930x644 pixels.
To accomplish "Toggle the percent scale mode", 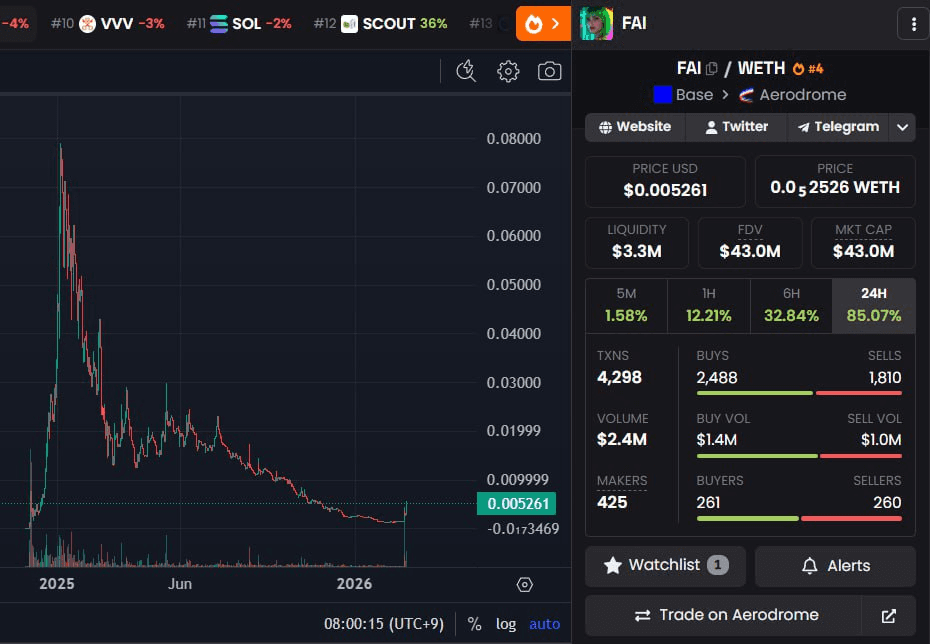I will point(474,624).
